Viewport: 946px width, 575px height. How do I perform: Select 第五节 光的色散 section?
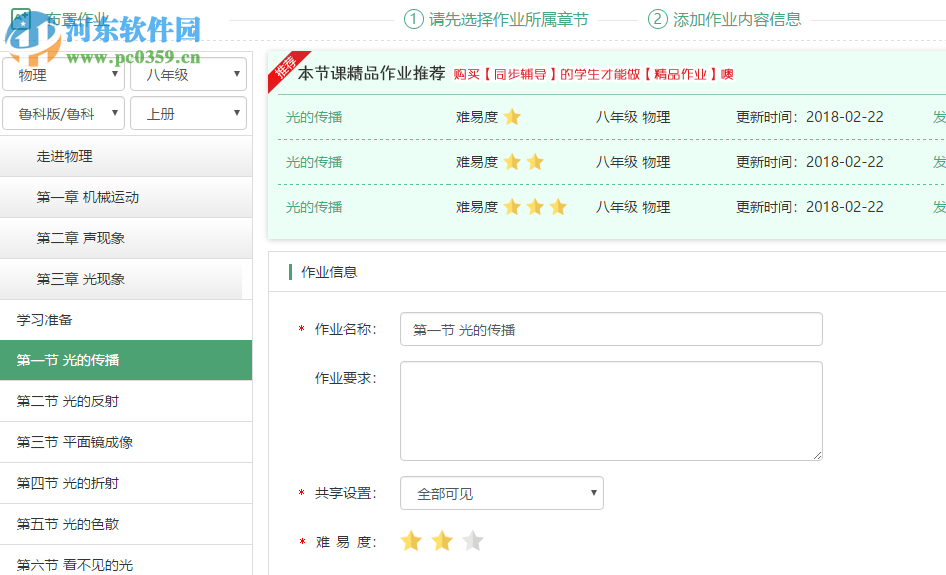(126, 524)
